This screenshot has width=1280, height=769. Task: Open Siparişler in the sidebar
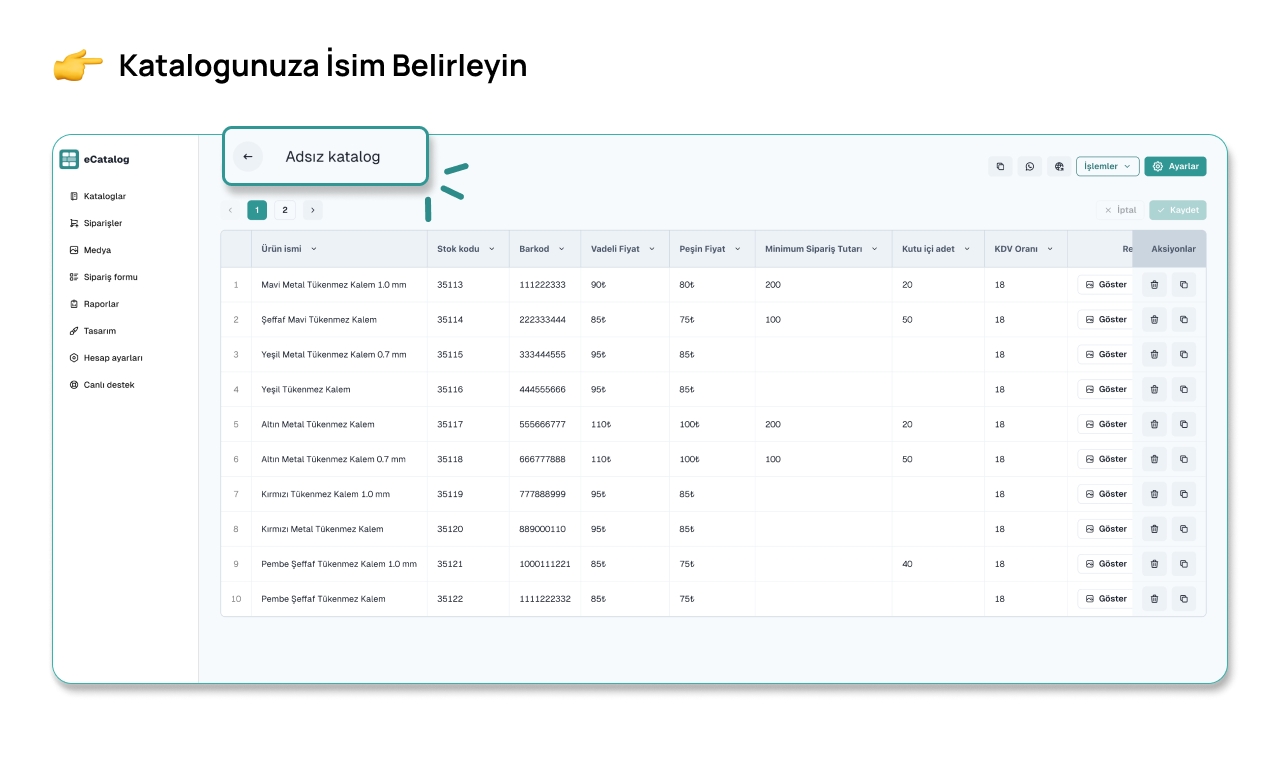pyautogui.click(x=102, y=223)
